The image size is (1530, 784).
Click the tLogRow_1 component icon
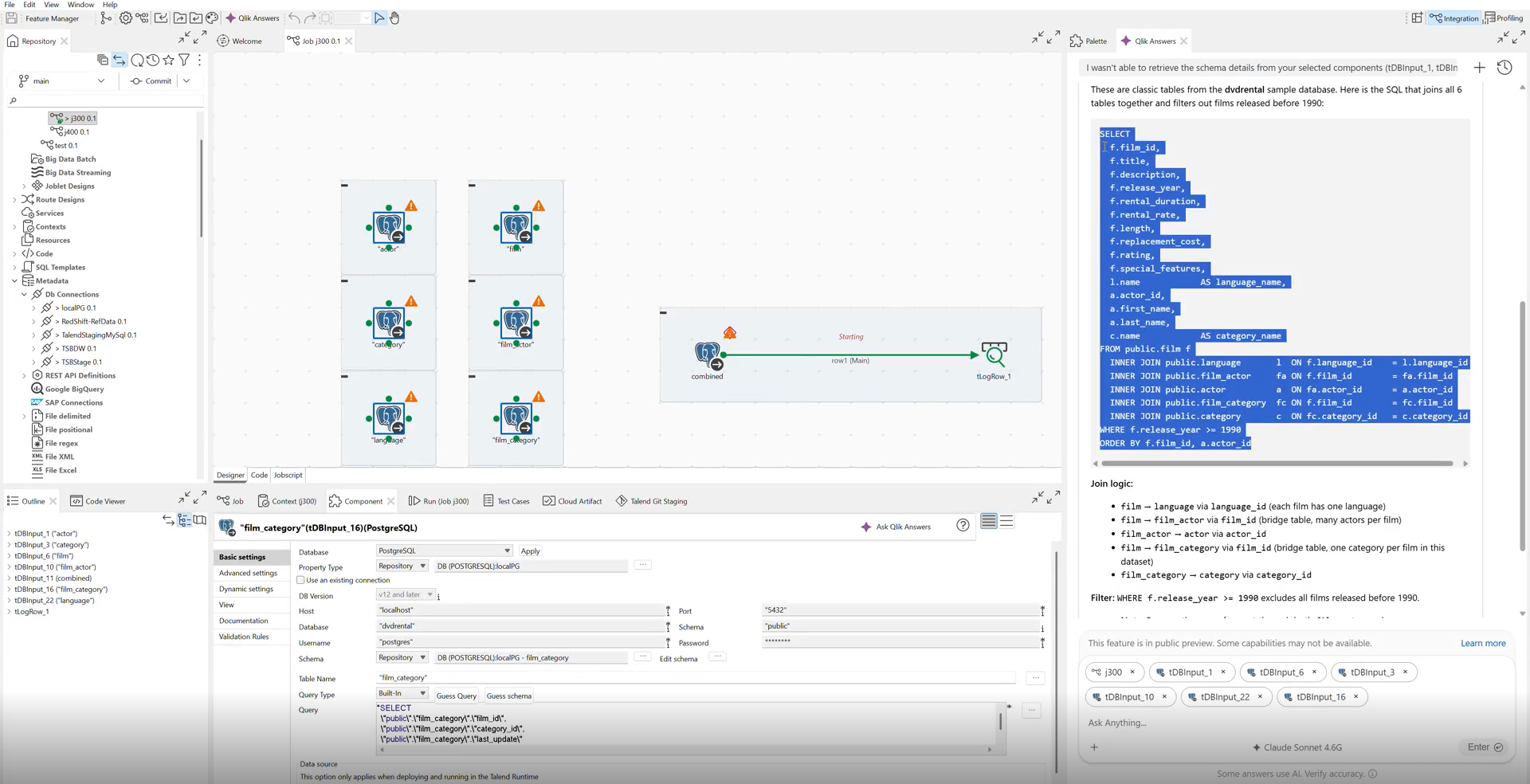[994, 355]
